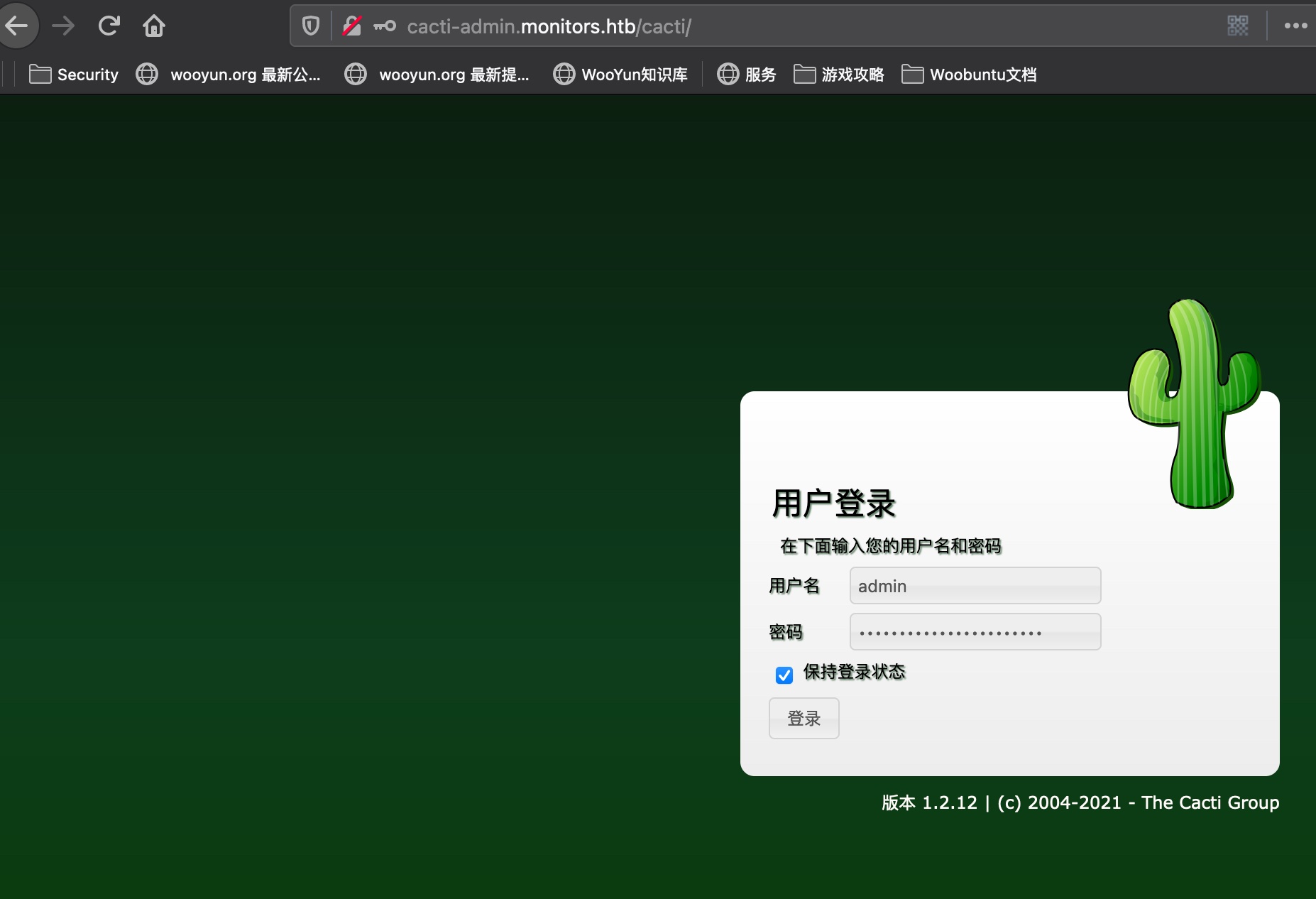Image resolution: width=1316 pixels, height=899 pixels.
Task: Click the saved login key icon
Action: point(385,26)
